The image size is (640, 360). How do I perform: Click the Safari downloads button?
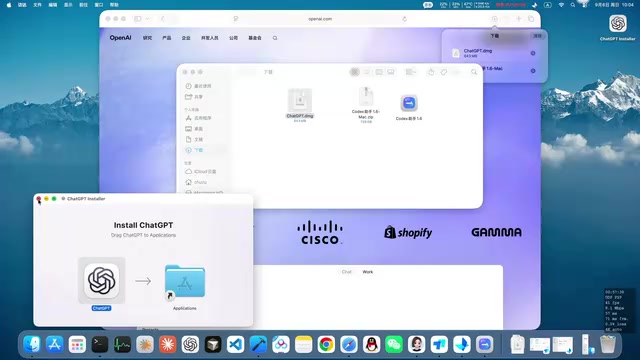click(494, 19)
